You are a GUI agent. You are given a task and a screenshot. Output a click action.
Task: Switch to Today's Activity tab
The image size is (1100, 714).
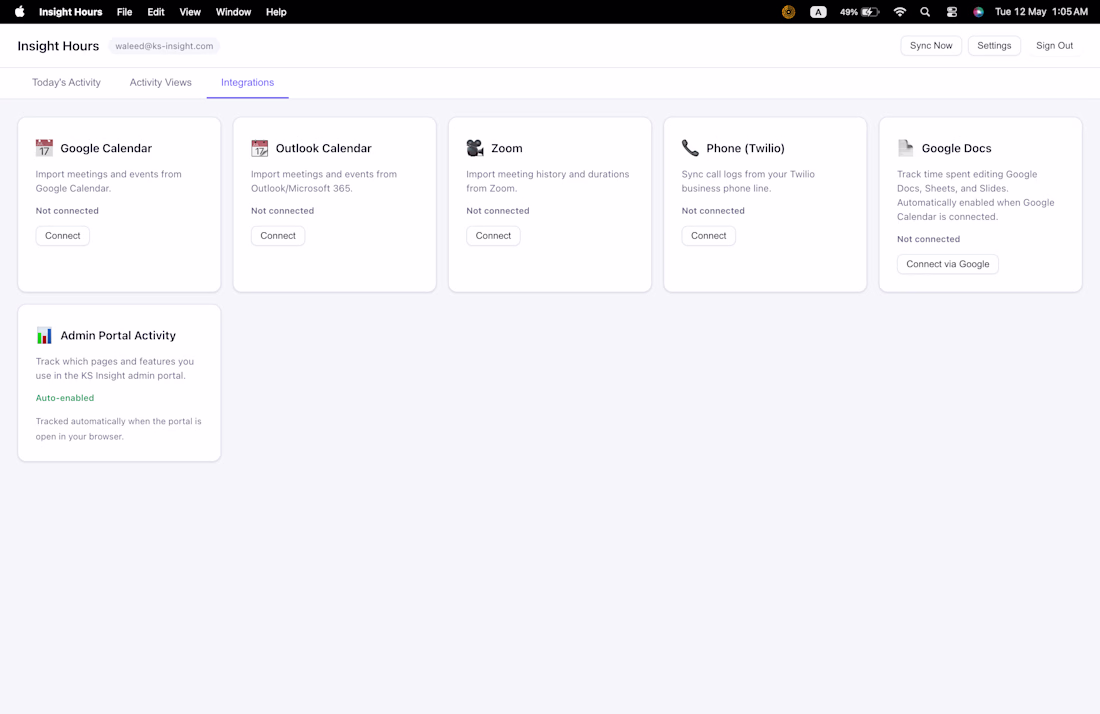(66, 83)
